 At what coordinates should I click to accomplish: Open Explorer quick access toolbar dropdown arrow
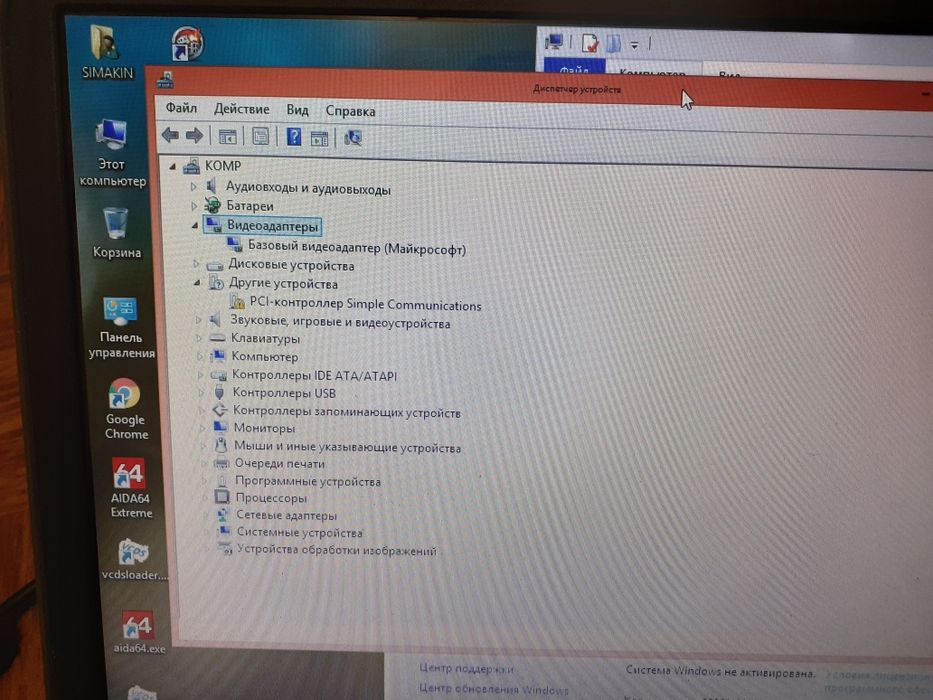tap(635, 45)
